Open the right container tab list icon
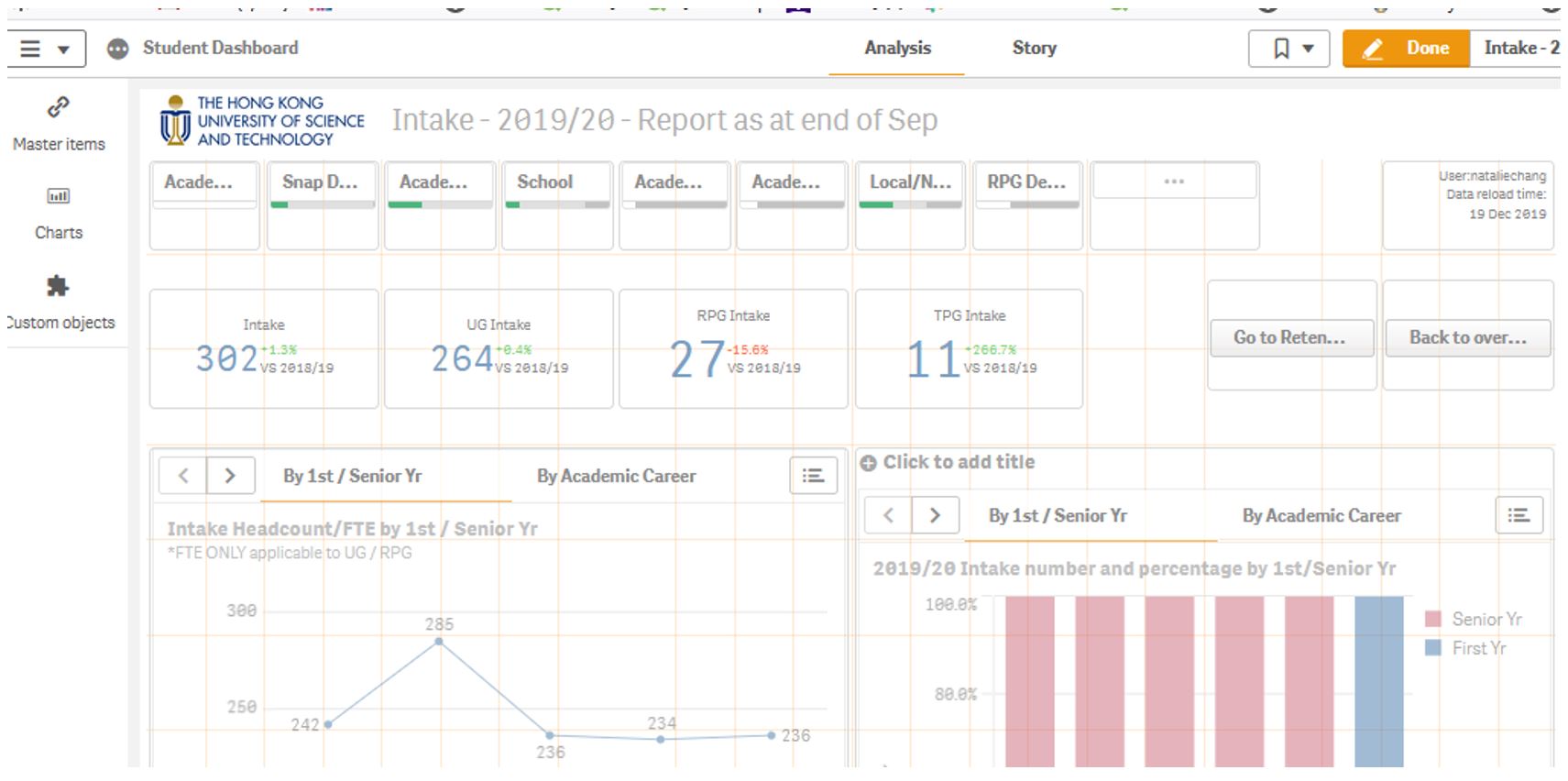 pyautogui.click(x=1519, y=515)
